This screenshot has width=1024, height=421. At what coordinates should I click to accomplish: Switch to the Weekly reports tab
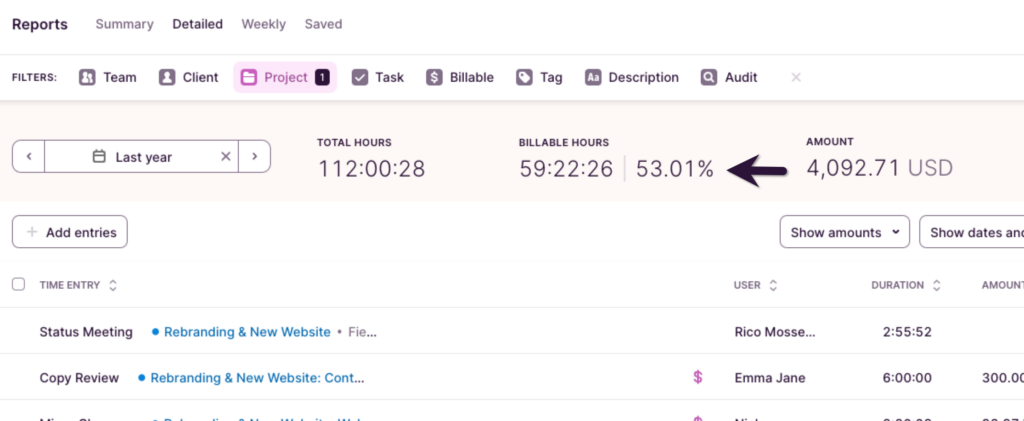tap(263, 24)
